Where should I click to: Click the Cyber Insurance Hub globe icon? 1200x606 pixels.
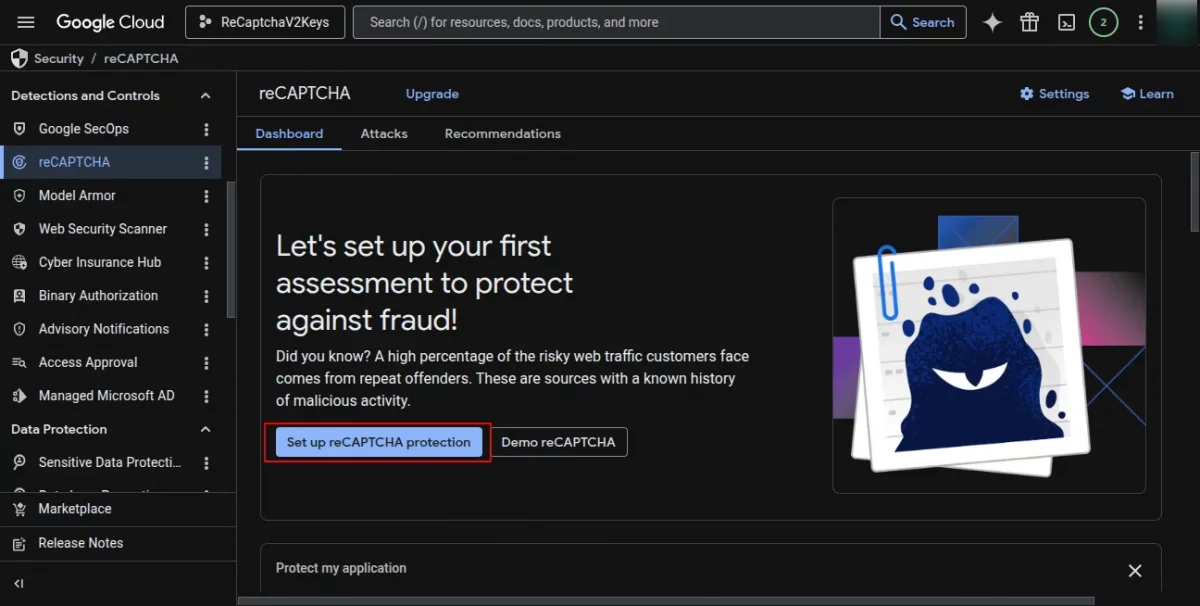pyautogui.click(x=19, y=262)
